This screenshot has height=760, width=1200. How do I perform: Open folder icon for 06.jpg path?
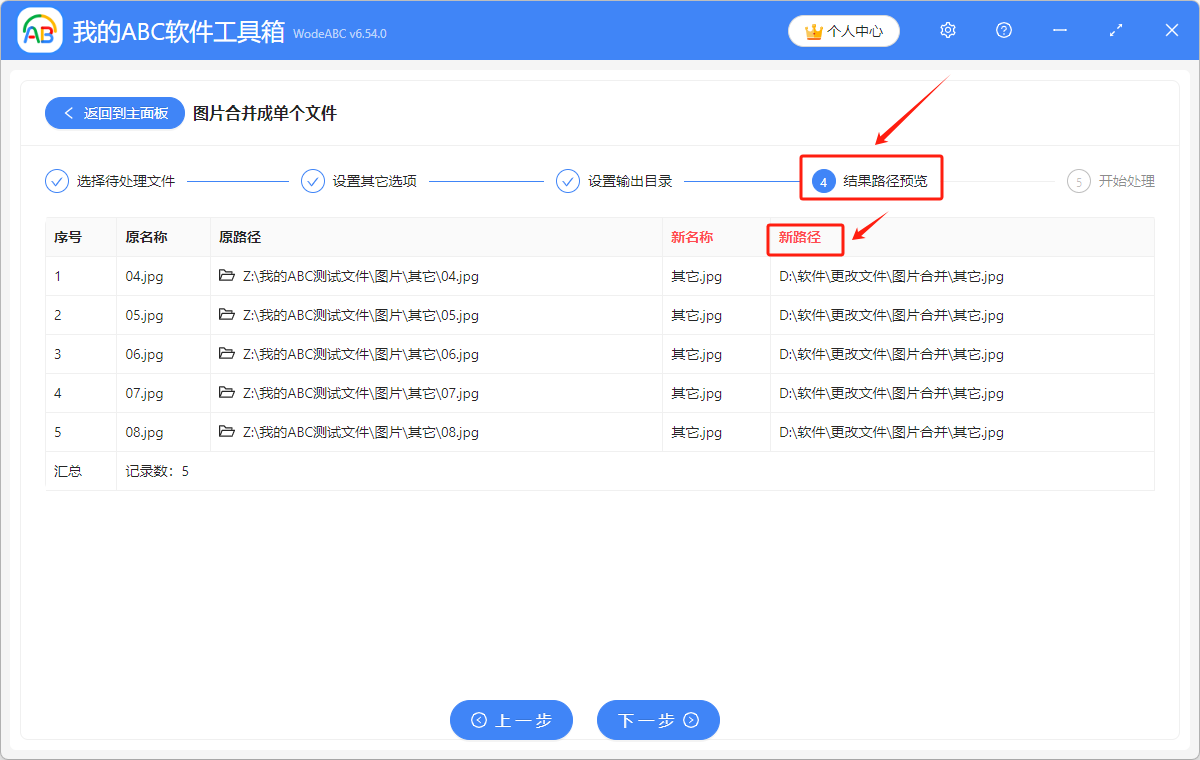[x=227, y=354]
